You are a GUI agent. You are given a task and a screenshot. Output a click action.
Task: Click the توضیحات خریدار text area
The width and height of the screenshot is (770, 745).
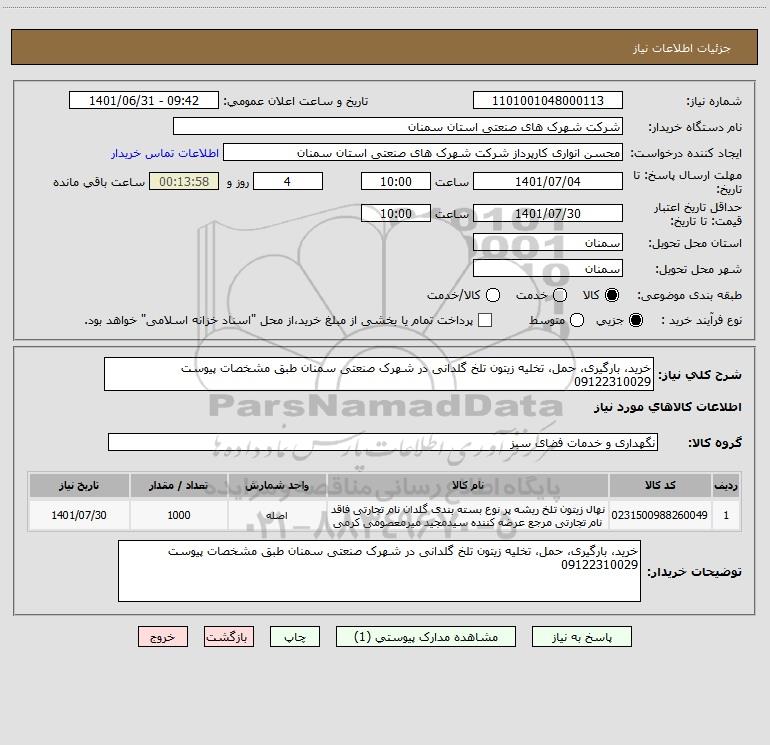click(x=380, y=571)
